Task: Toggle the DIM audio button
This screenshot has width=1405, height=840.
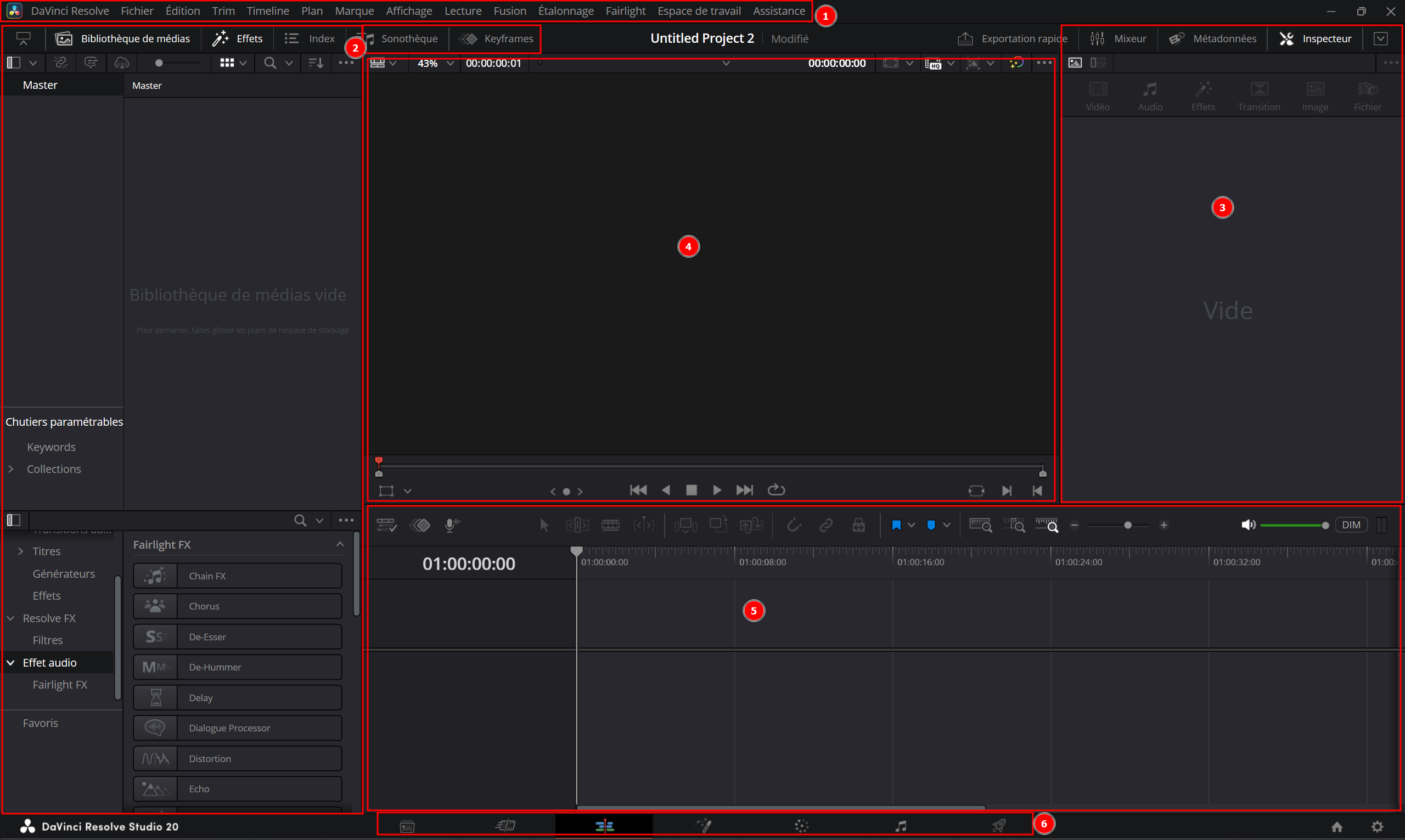Action: point(1351,525)
